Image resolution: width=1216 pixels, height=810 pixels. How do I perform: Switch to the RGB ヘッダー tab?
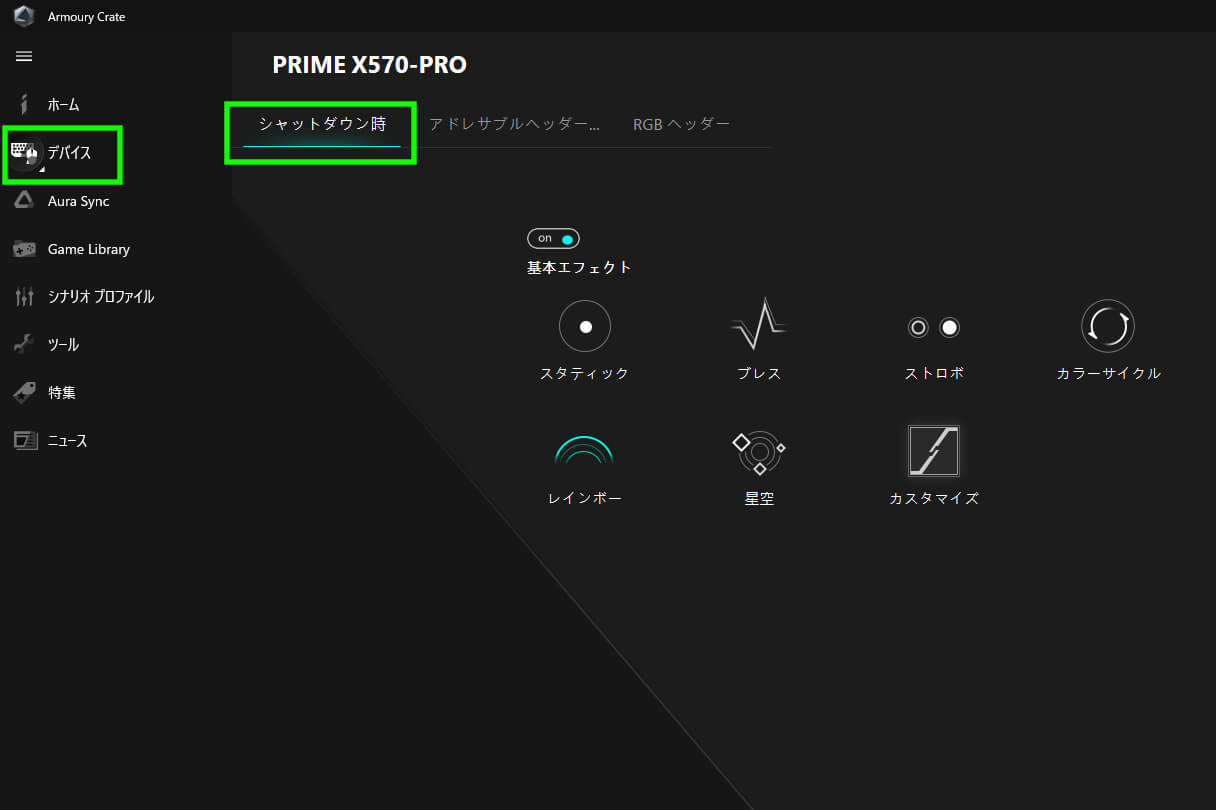tap(682, 124)
